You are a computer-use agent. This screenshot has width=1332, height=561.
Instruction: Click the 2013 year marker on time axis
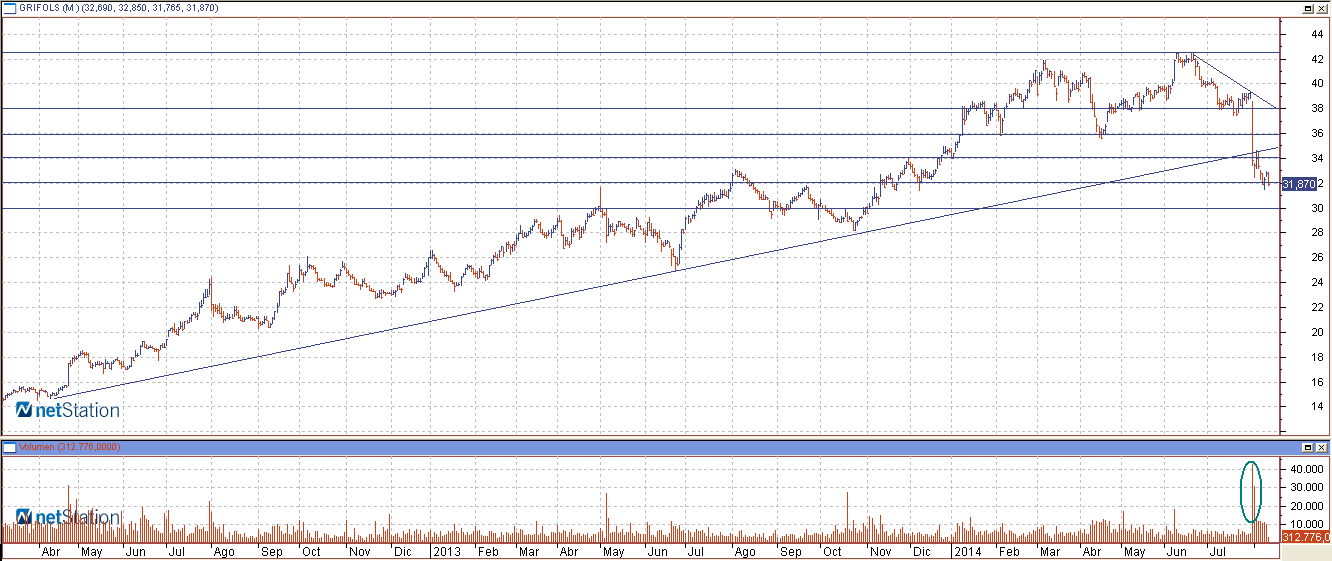(x=445, y=551)
